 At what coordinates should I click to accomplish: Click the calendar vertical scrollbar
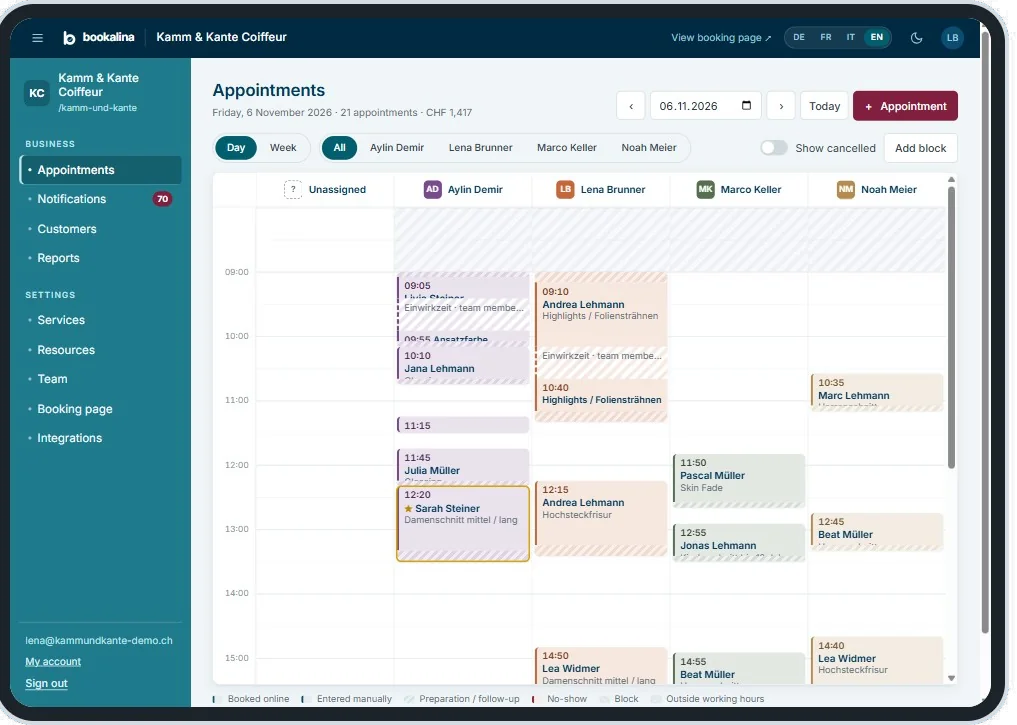coord(951,327)
